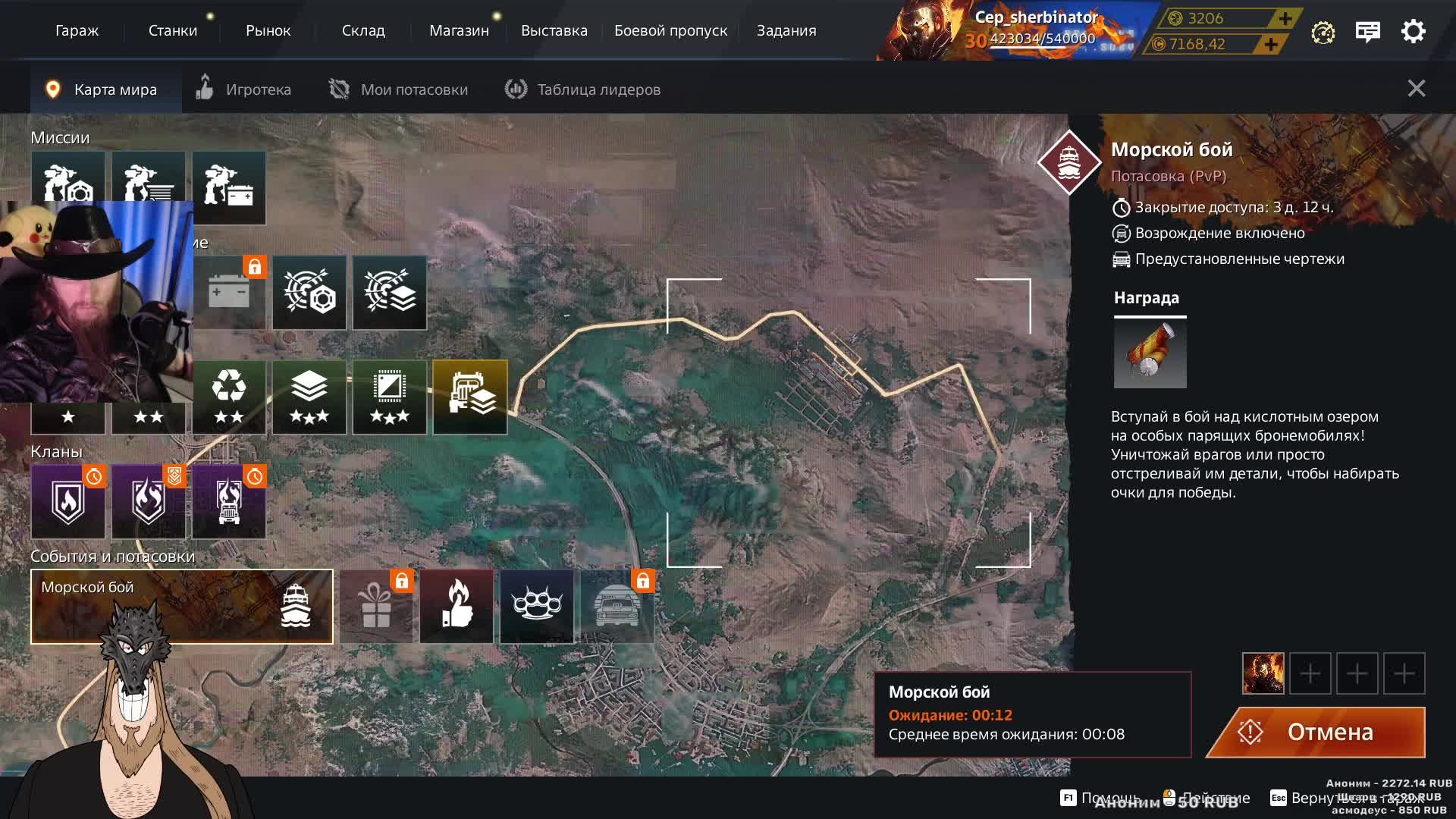Open the settings gear icon
The image size is (1456, 819).
click(1413, 32)
